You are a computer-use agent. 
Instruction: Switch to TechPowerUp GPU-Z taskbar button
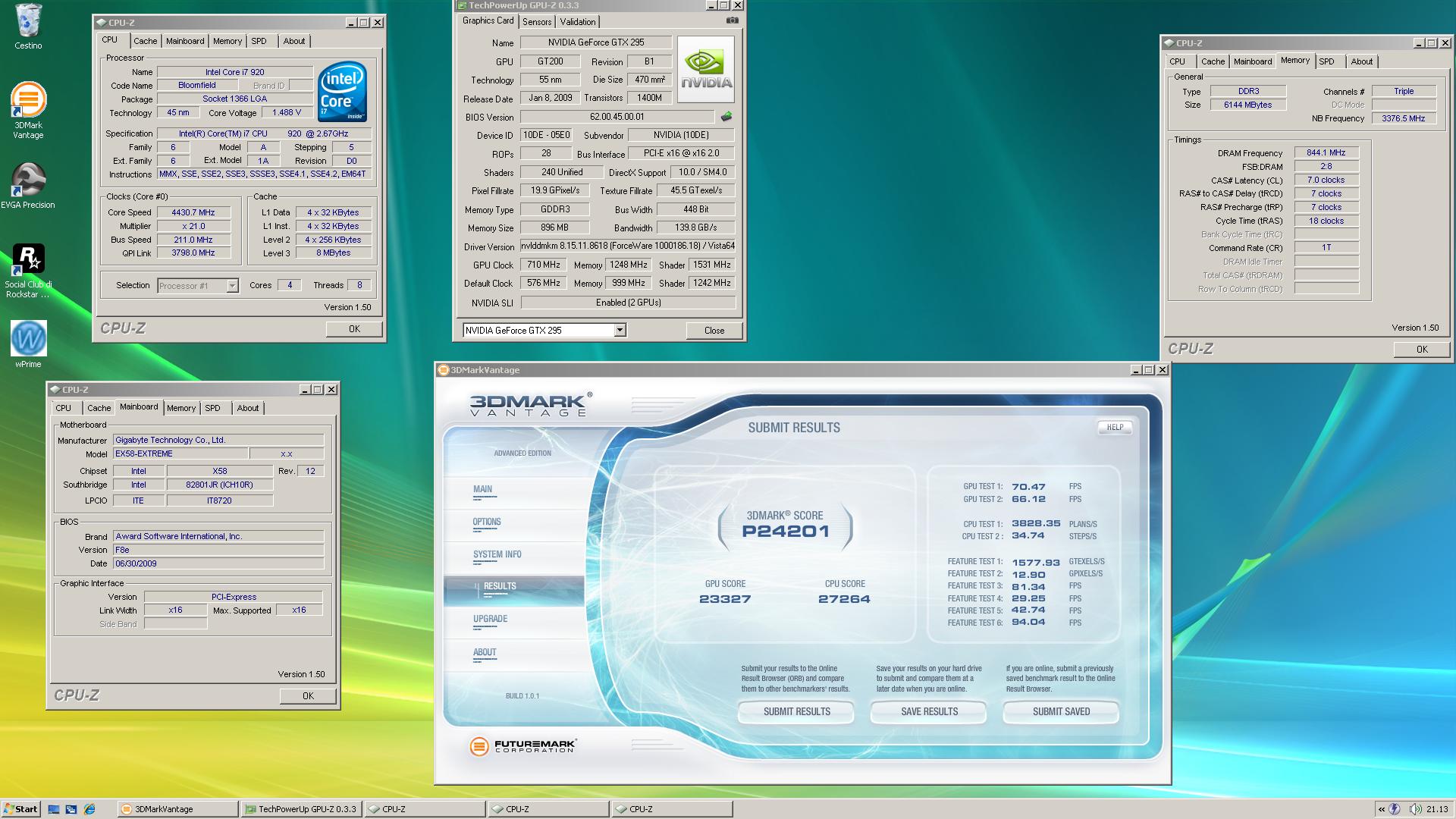tap(302, 809)
